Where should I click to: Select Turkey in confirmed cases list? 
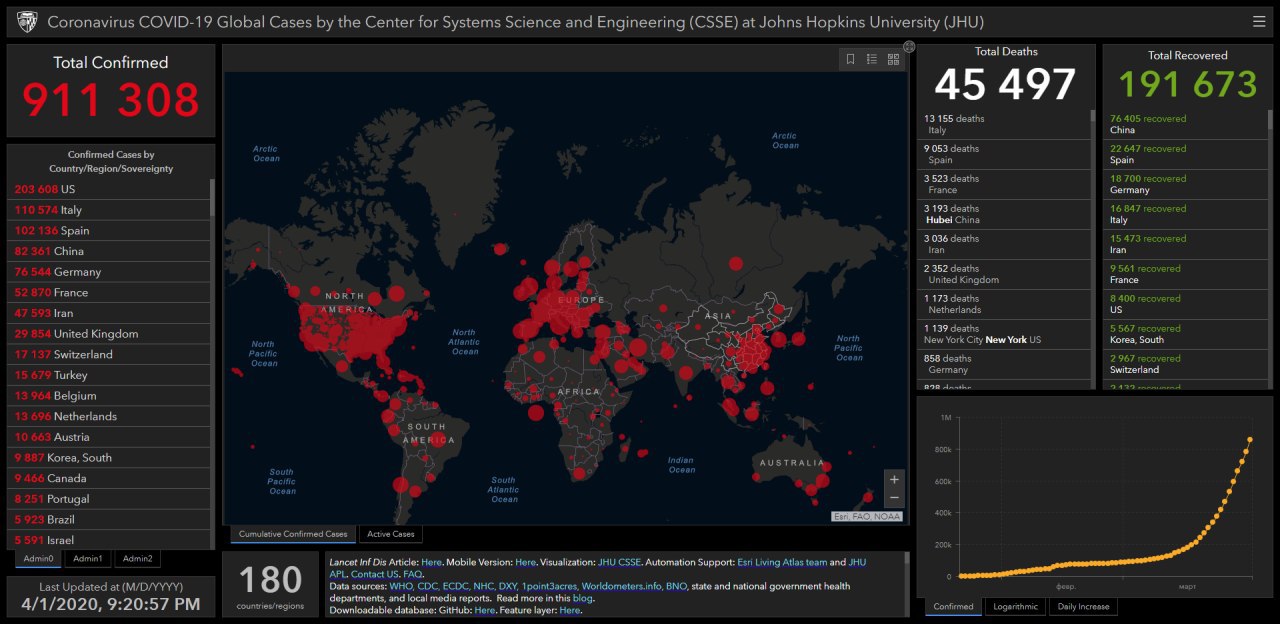pos(110,375)
